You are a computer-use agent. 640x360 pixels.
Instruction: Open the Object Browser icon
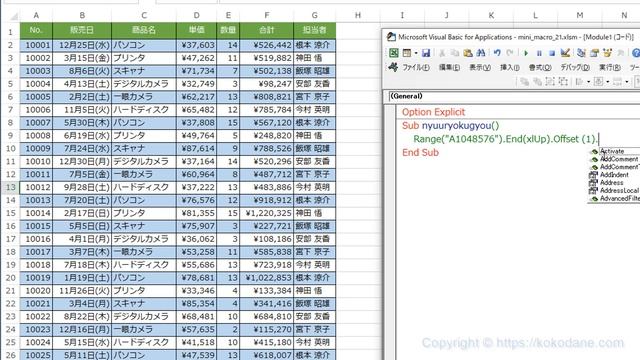click(x=607, y=53)
